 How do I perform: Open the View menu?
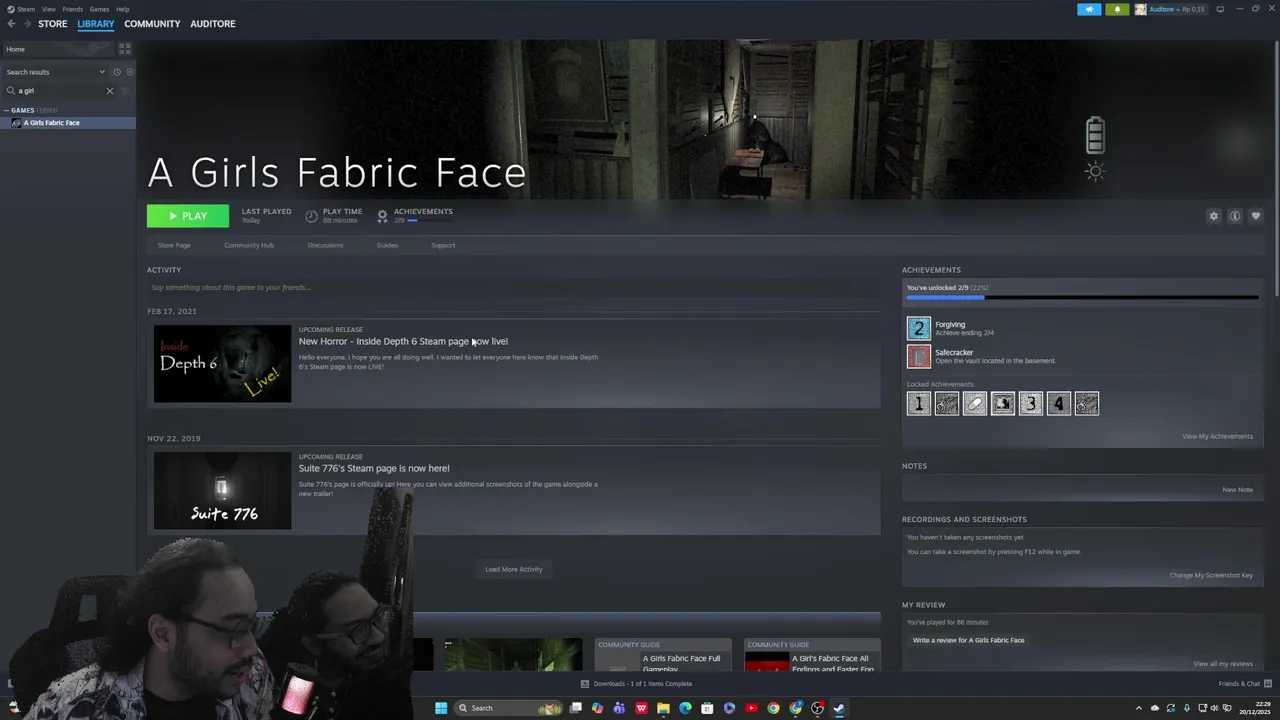48,9
